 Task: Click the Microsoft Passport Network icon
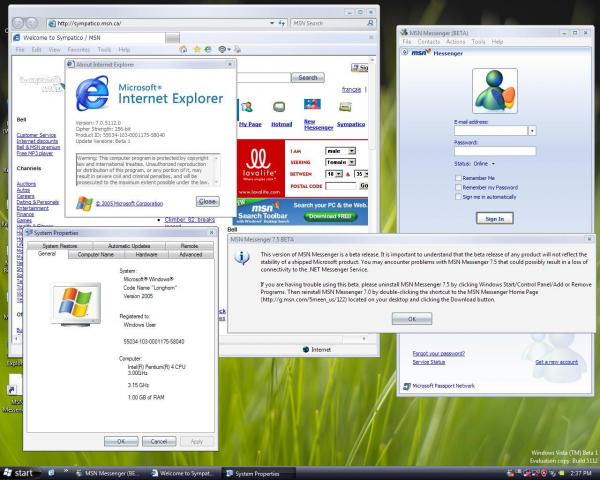[407, 386]
